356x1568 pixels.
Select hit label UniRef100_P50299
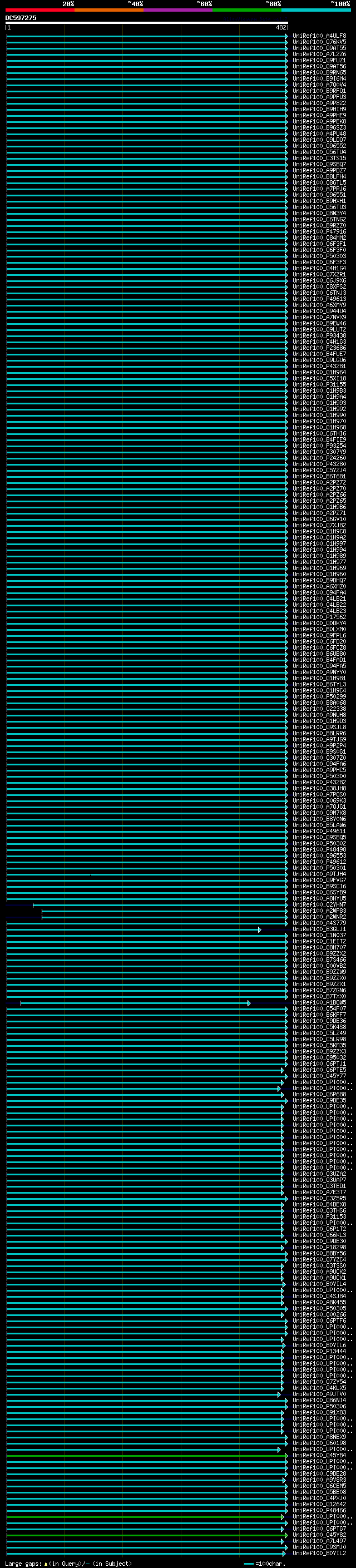coord(319,696)
